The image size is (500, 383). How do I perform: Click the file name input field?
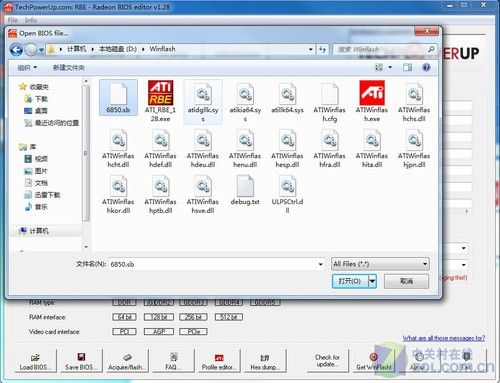[x=217, y=264]
